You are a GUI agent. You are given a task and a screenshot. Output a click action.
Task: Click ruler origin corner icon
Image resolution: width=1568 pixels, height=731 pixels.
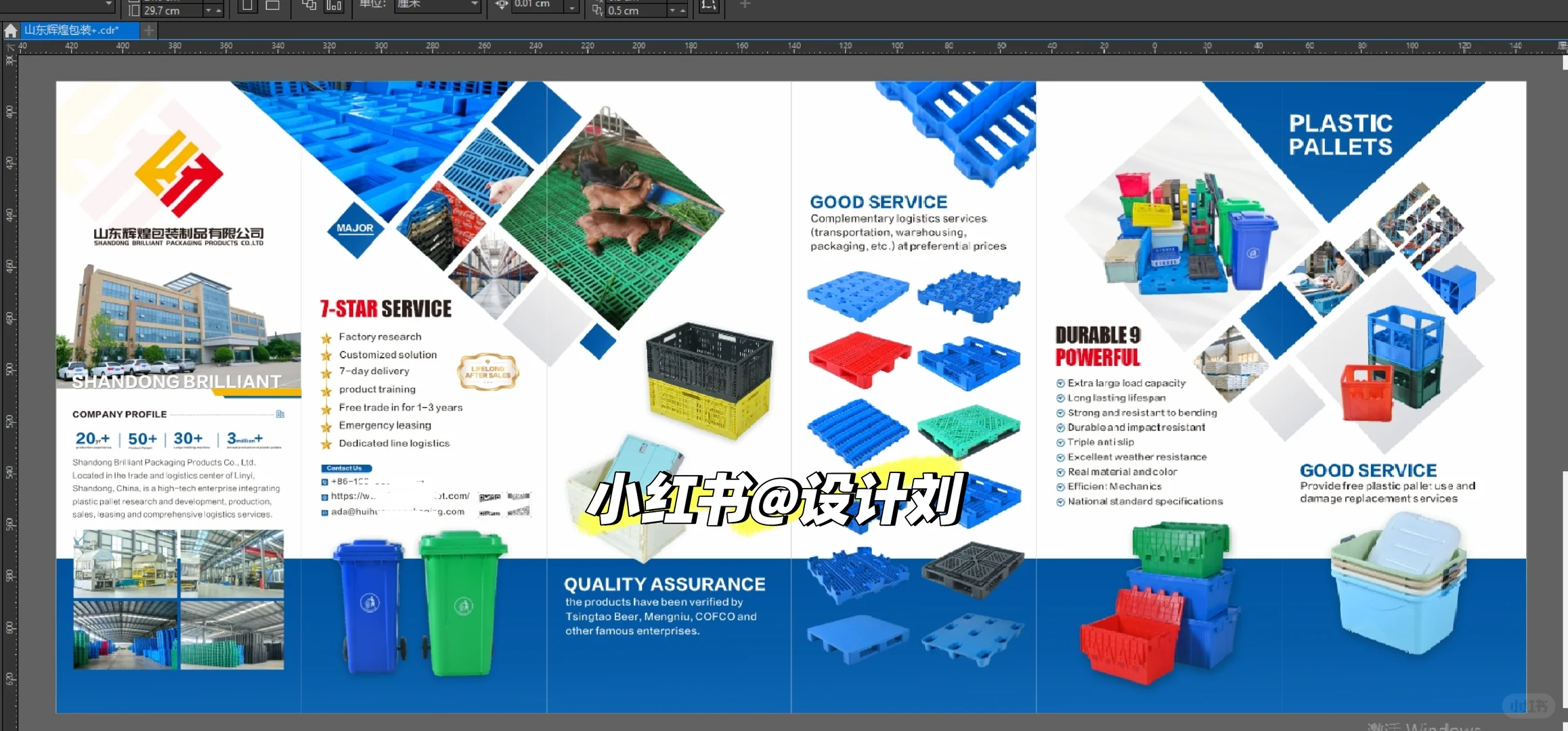coord(10,47)
